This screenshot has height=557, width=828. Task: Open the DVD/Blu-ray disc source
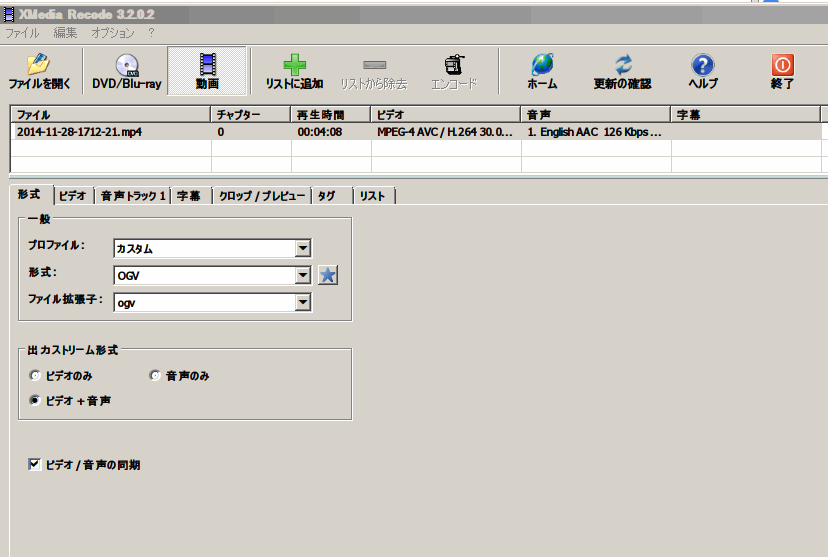[x=127, y=71]
